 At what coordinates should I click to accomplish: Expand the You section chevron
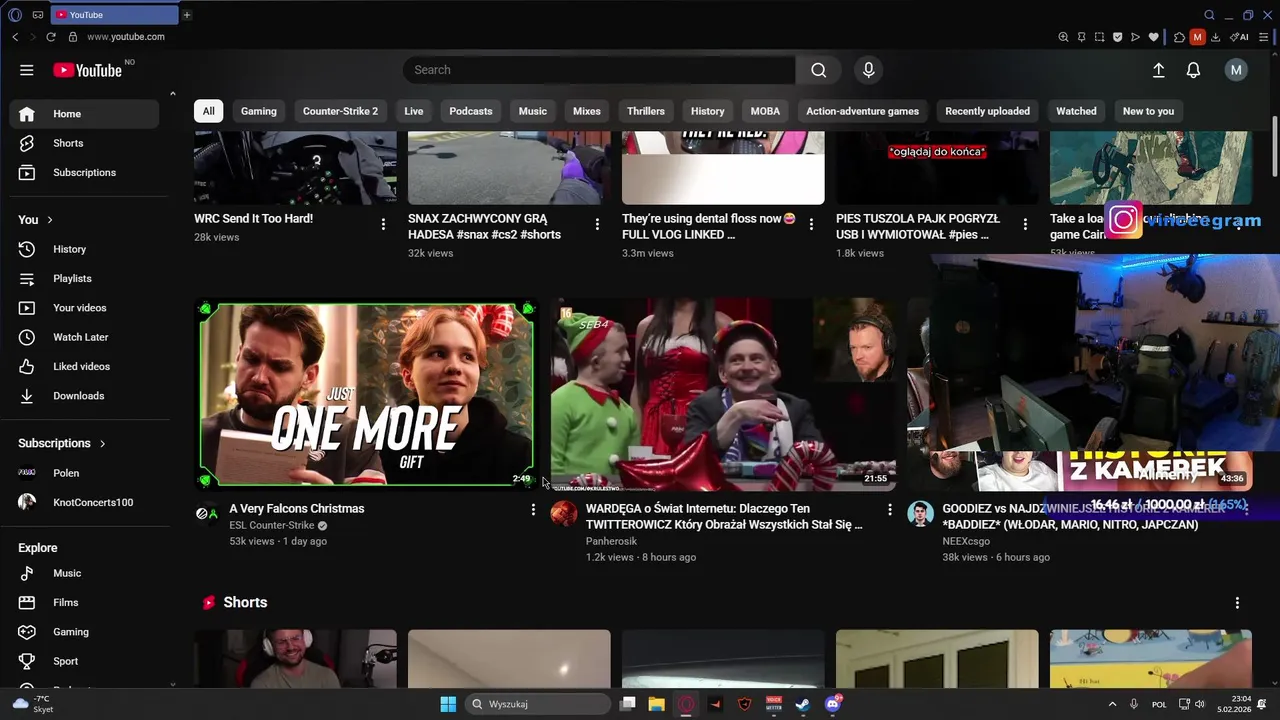tap(49, 220)
